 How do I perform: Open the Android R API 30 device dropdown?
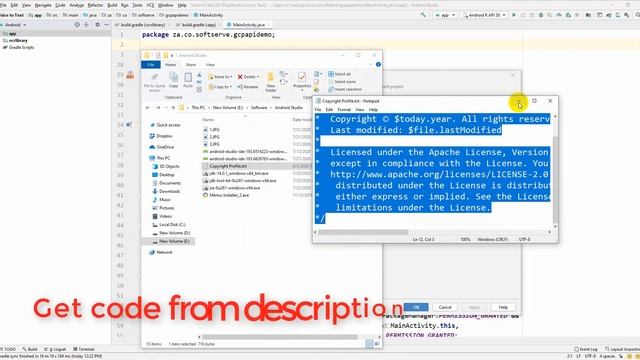coord(484,15)
